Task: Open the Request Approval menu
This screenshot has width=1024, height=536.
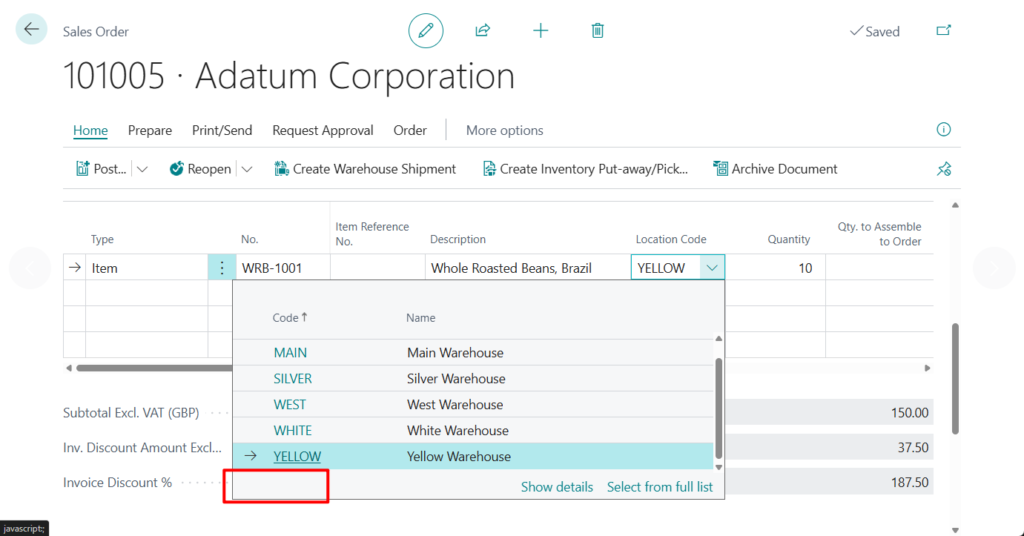Action: click(322, 130)
